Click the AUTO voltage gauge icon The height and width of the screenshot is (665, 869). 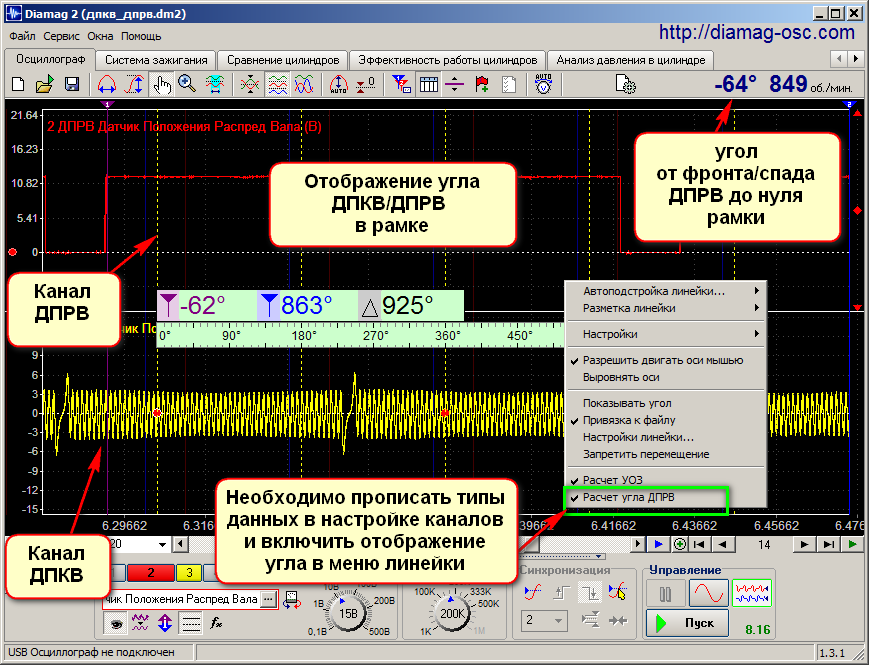pyautogui.click(x=543, y=84)
